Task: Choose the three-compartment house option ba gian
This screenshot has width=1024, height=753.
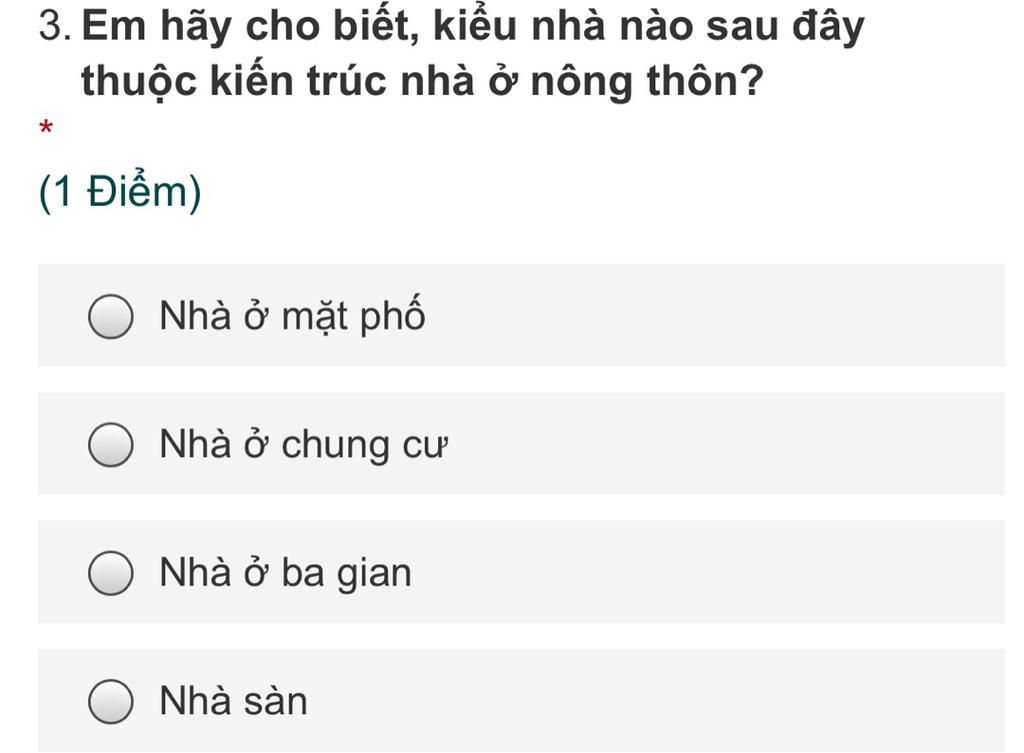Action: [x=521, y=571]
